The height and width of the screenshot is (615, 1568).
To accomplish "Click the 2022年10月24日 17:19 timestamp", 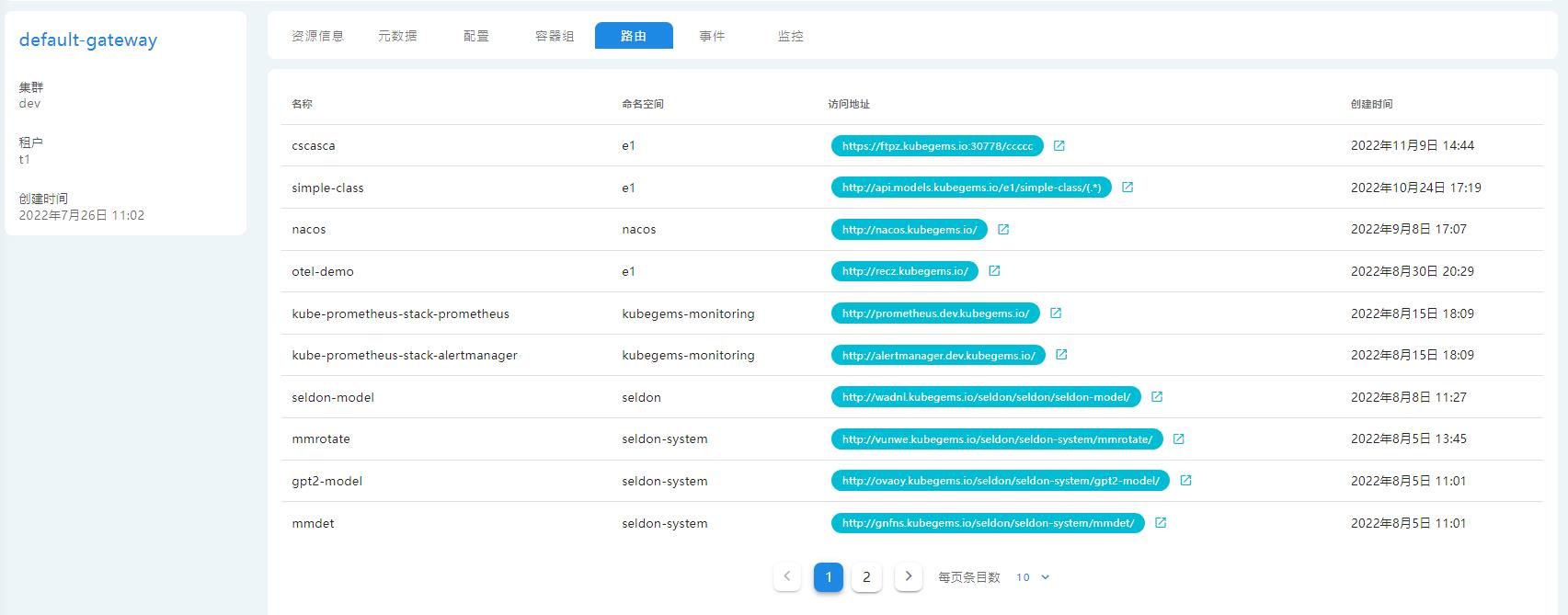I will pyautogui.click(x=1416, y=188).
